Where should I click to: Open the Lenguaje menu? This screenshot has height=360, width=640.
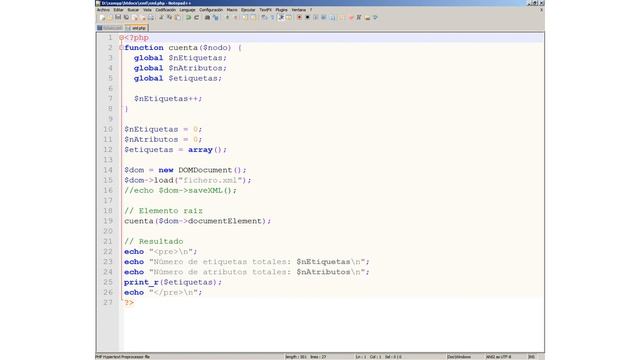187,10
